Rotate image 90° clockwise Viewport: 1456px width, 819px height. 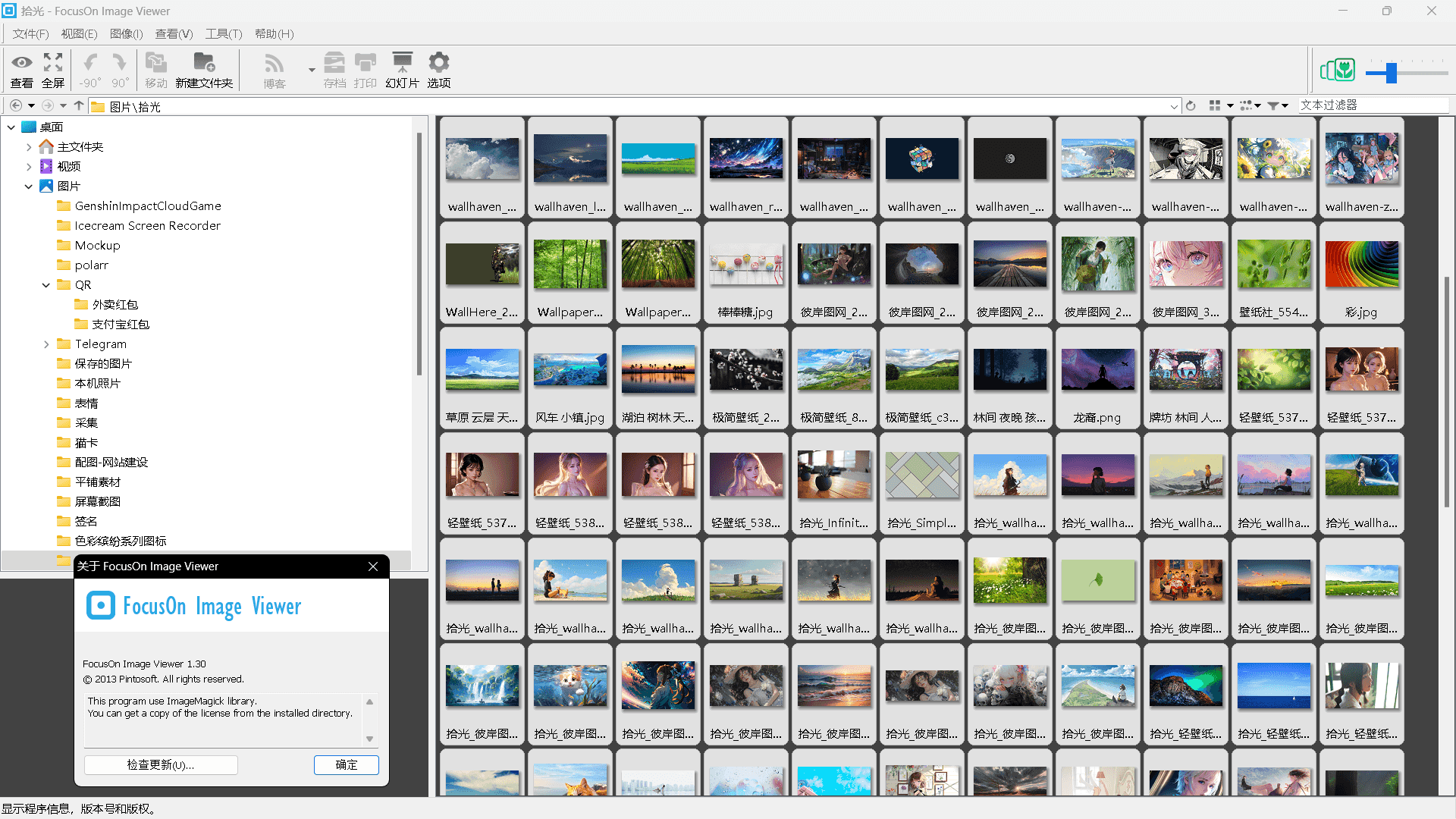coord(120,71)
